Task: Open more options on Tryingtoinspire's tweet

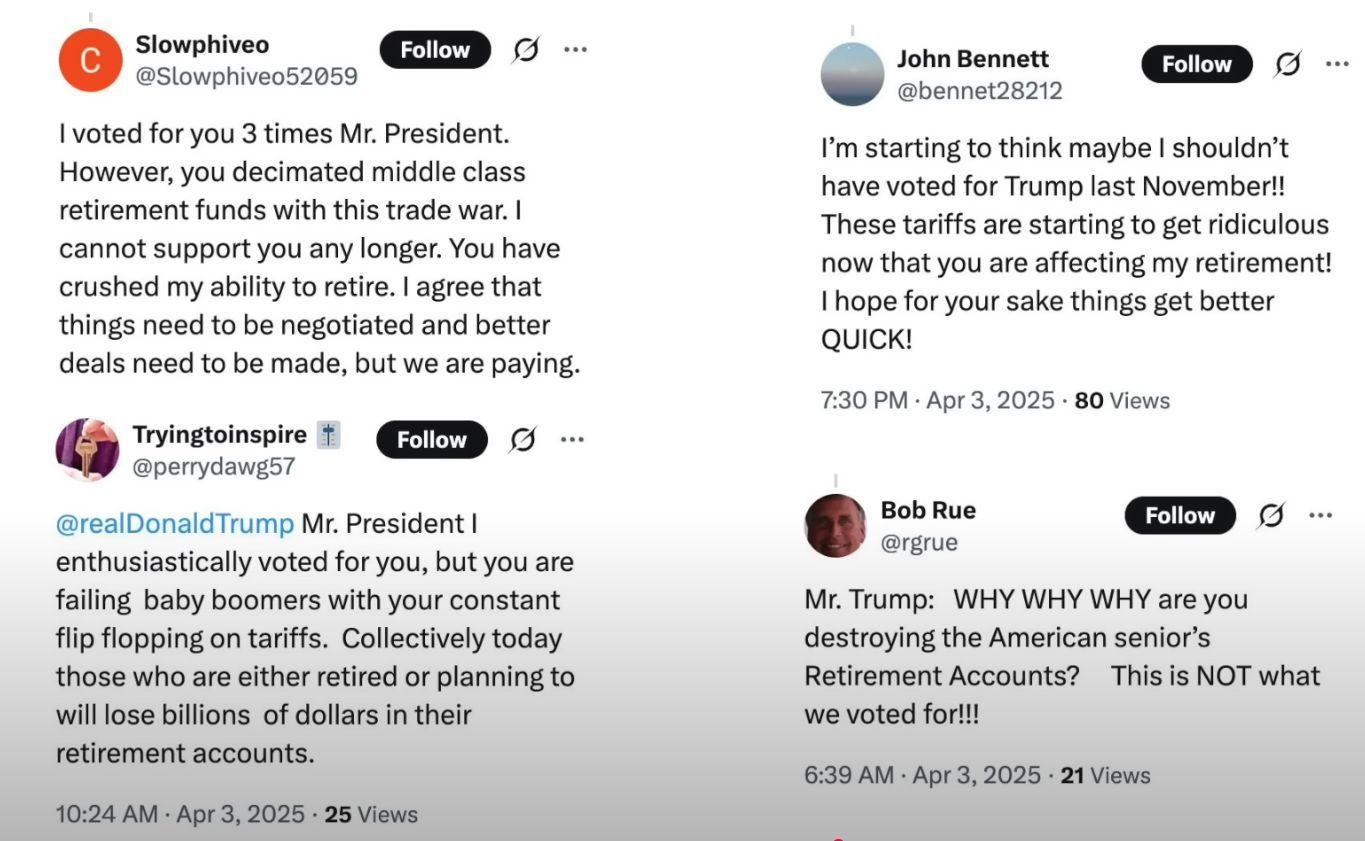Action: click(572, 439)
